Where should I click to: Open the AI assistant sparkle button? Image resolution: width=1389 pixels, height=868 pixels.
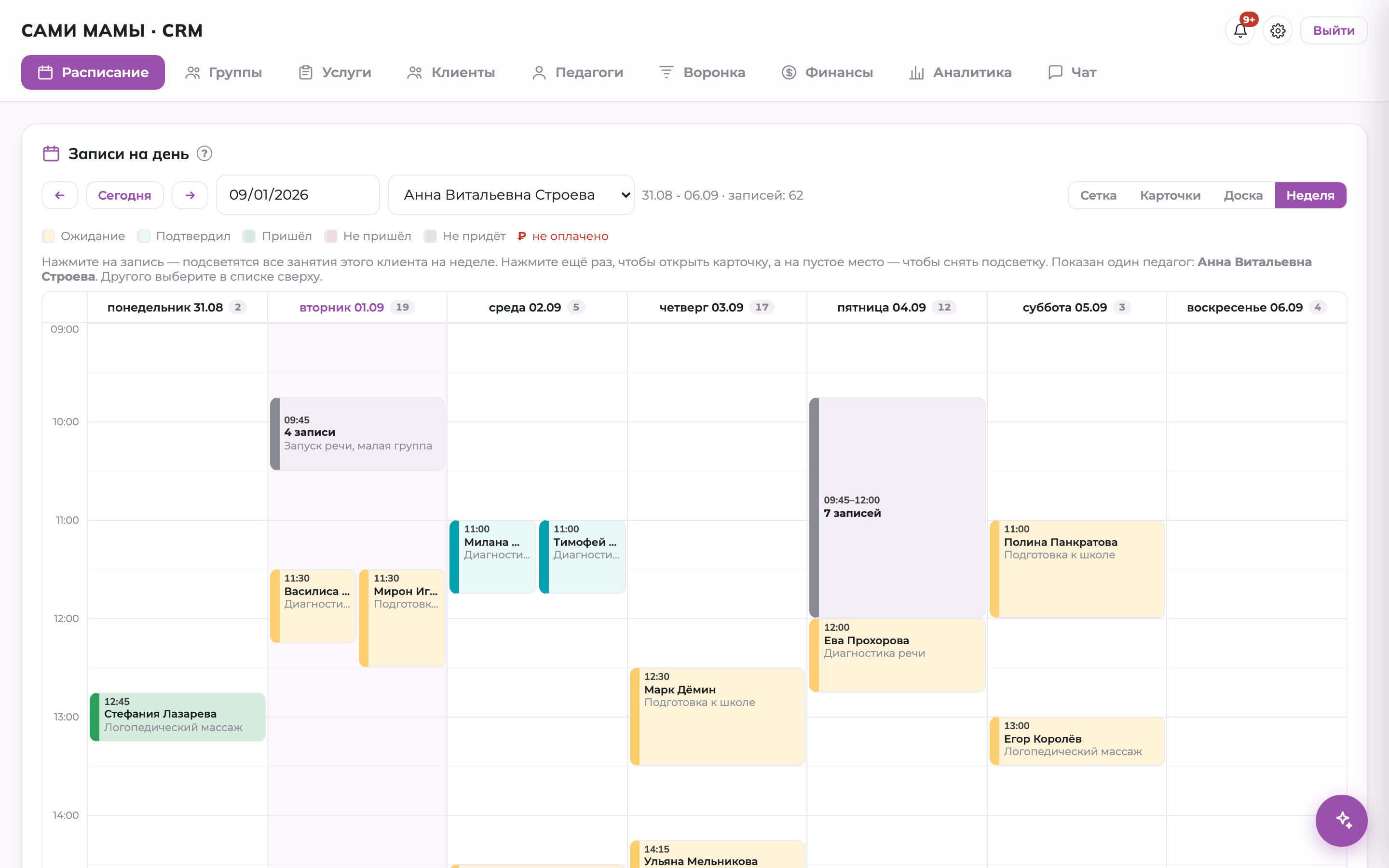coord(1341,820)
